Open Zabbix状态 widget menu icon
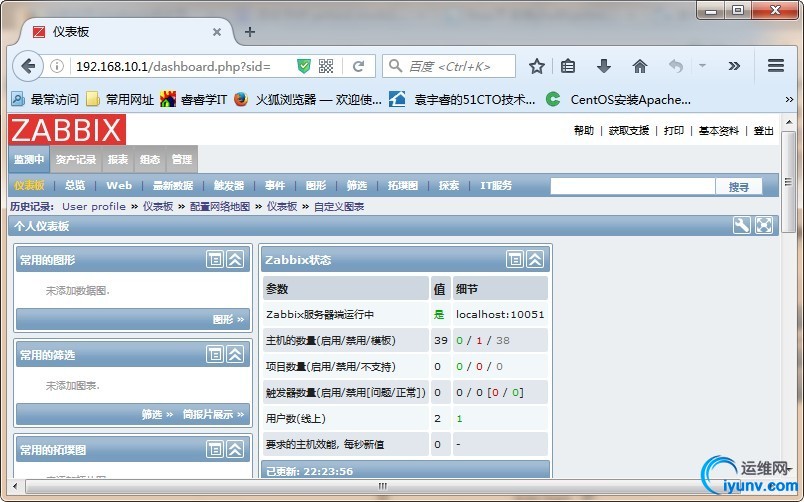 click(515, 259)
